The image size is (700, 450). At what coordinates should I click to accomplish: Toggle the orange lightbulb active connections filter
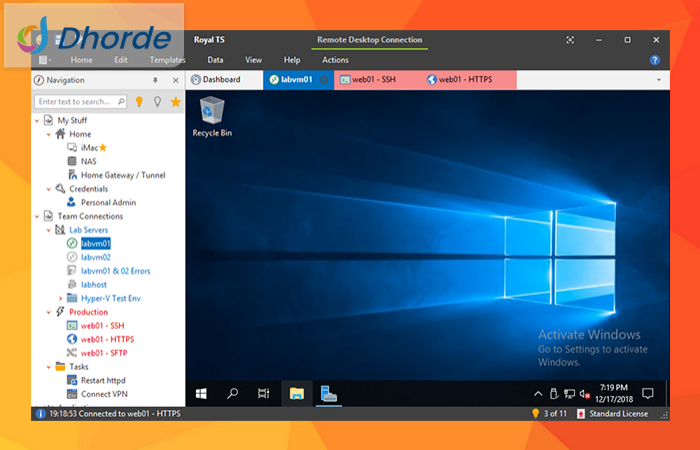(139, 102)
